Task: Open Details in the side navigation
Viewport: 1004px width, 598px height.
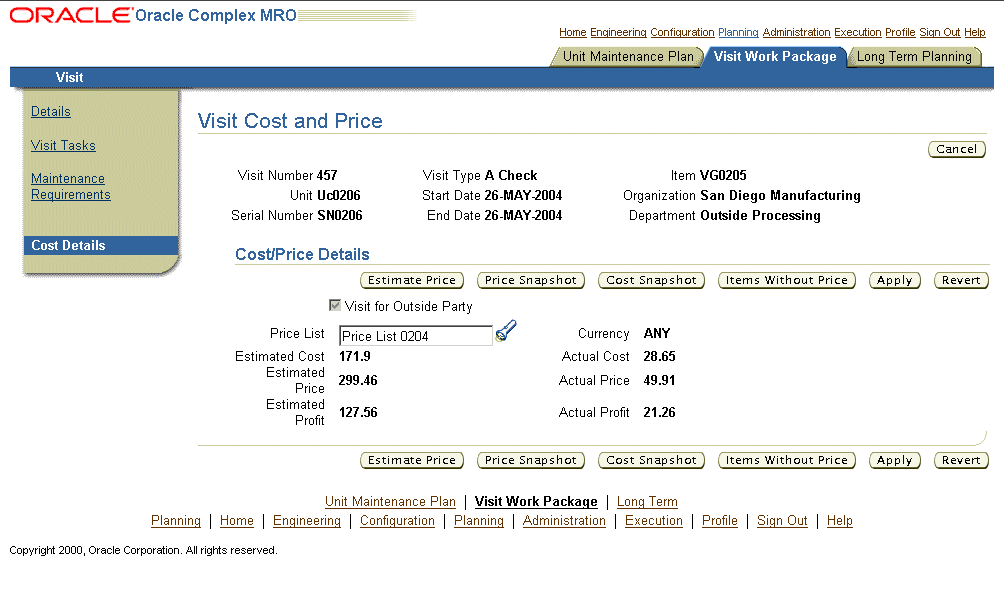Action: pos(51,111)
